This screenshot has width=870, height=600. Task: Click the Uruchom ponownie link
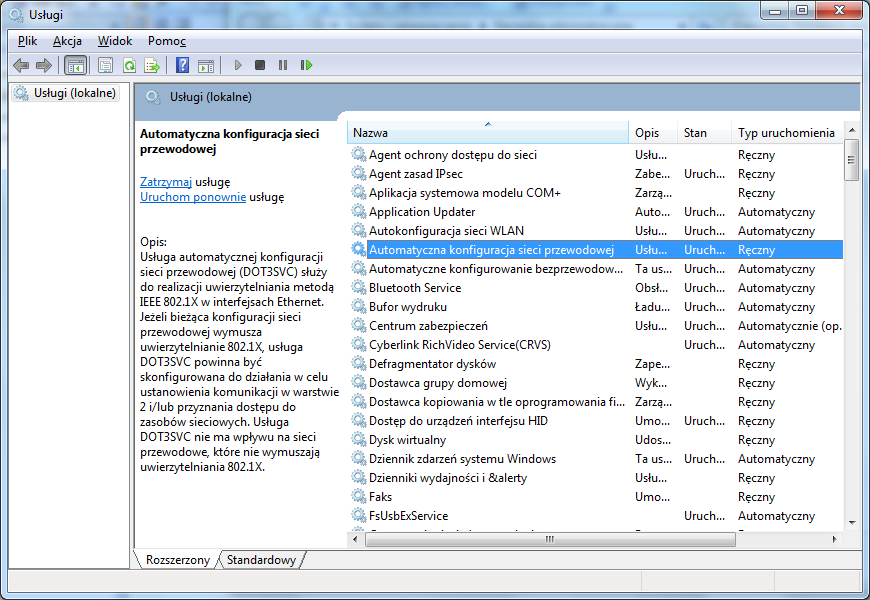(193, 197)
